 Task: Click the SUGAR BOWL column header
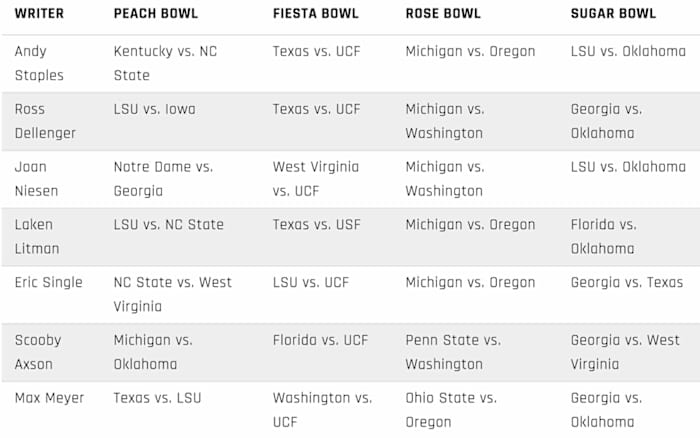click(x=613, y=14)
